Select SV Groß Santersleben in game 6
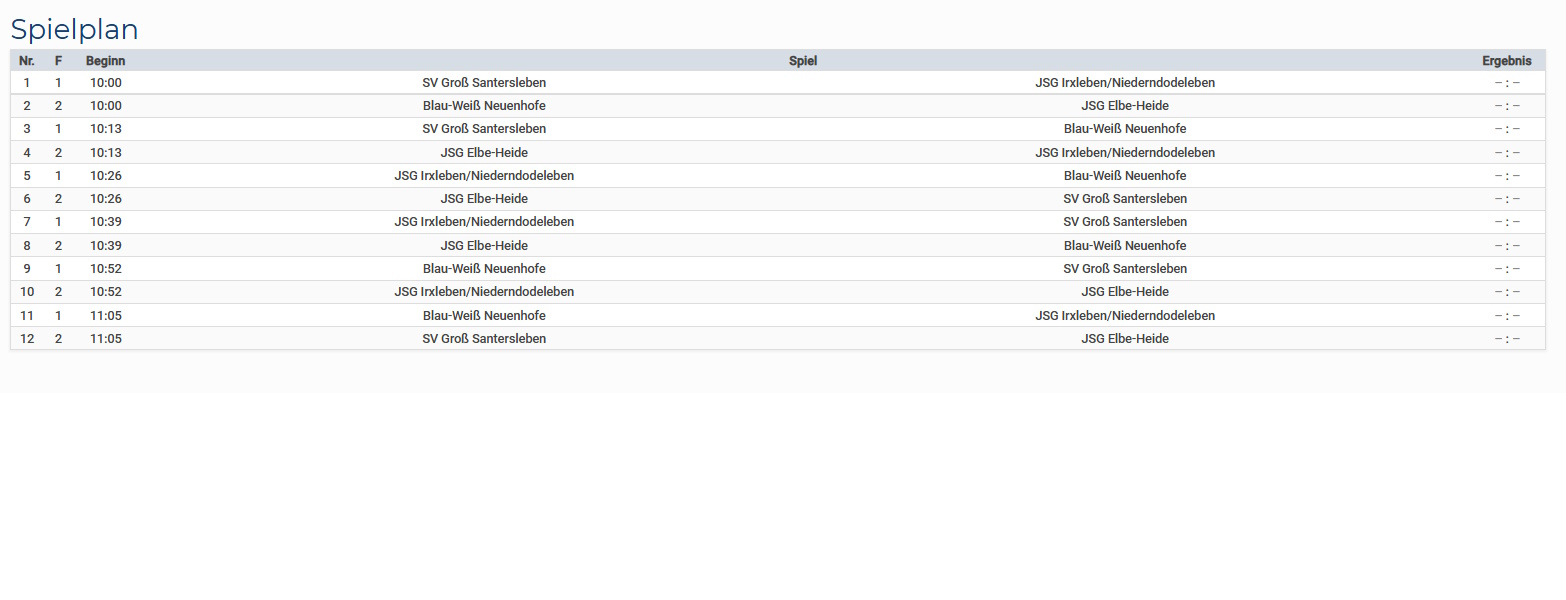The width and height of the screenshot is (1566, 600). (1125, 199)
